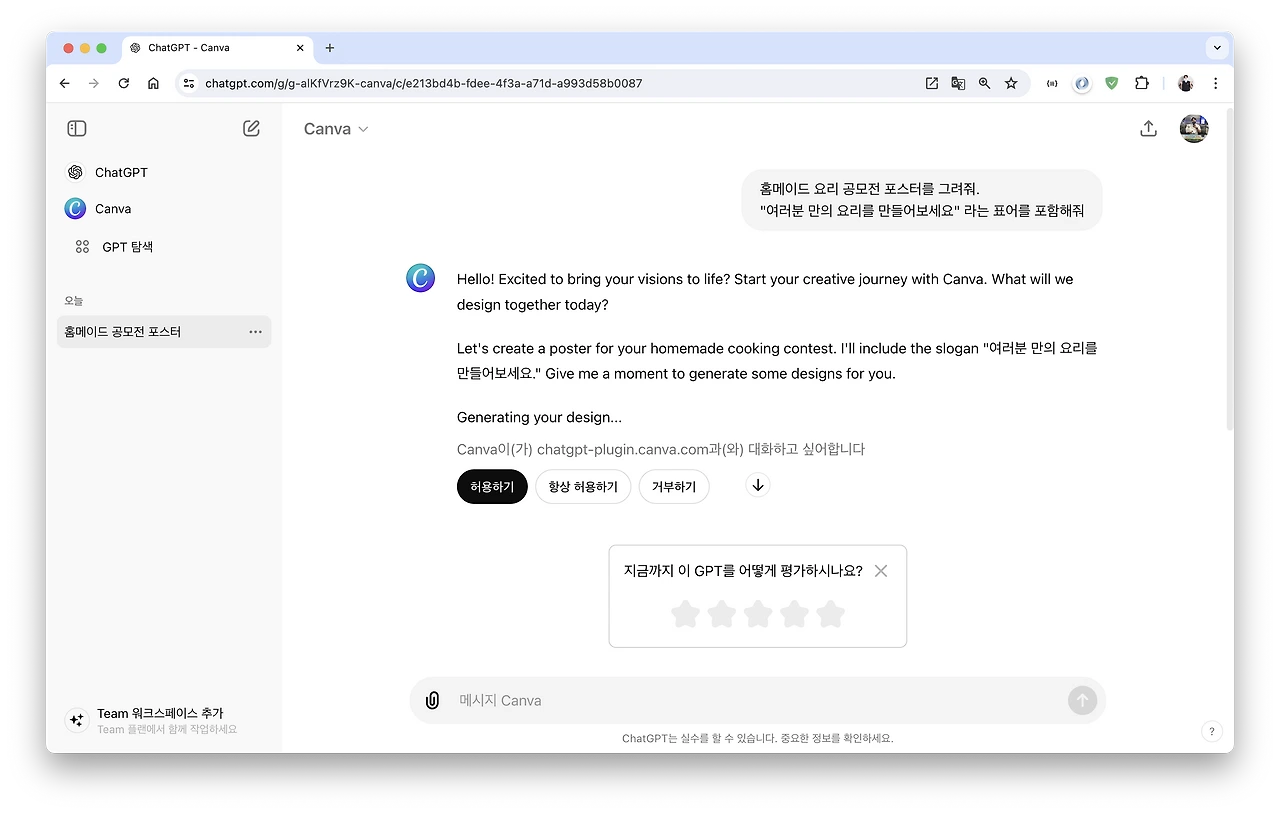Click the 항상 허용하기 button
Screen dimensions: 1280x814
click(x=583, y=487)
